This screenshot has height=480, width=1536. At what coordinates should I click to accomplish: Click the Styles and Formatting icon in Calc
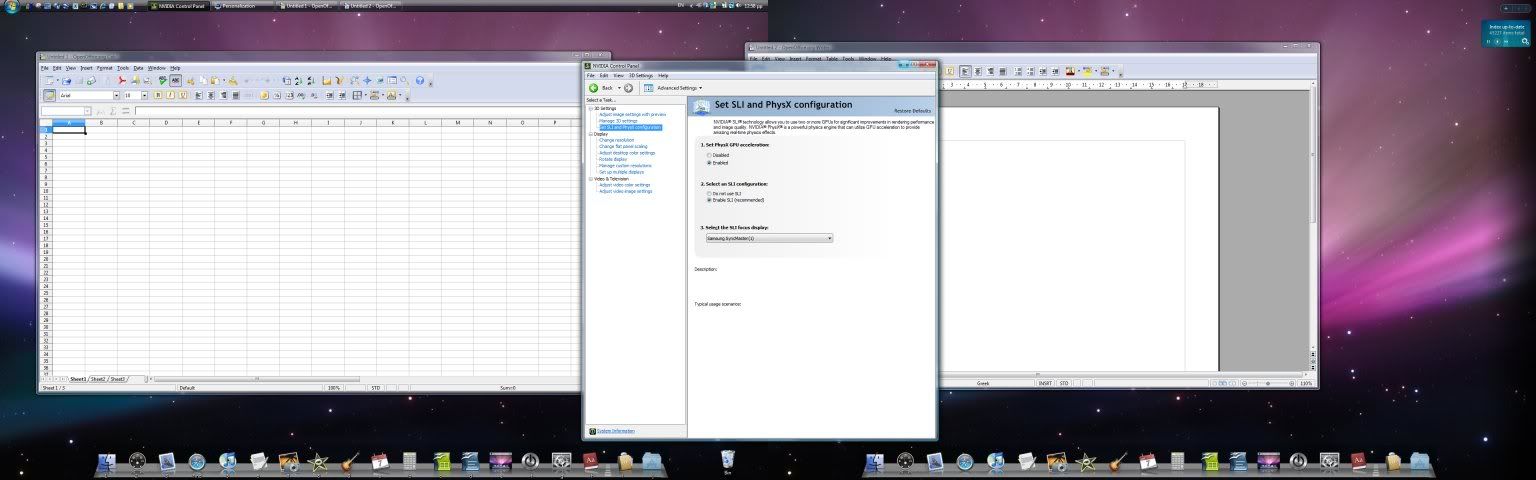pyautogui.click(x=49, y=95)
